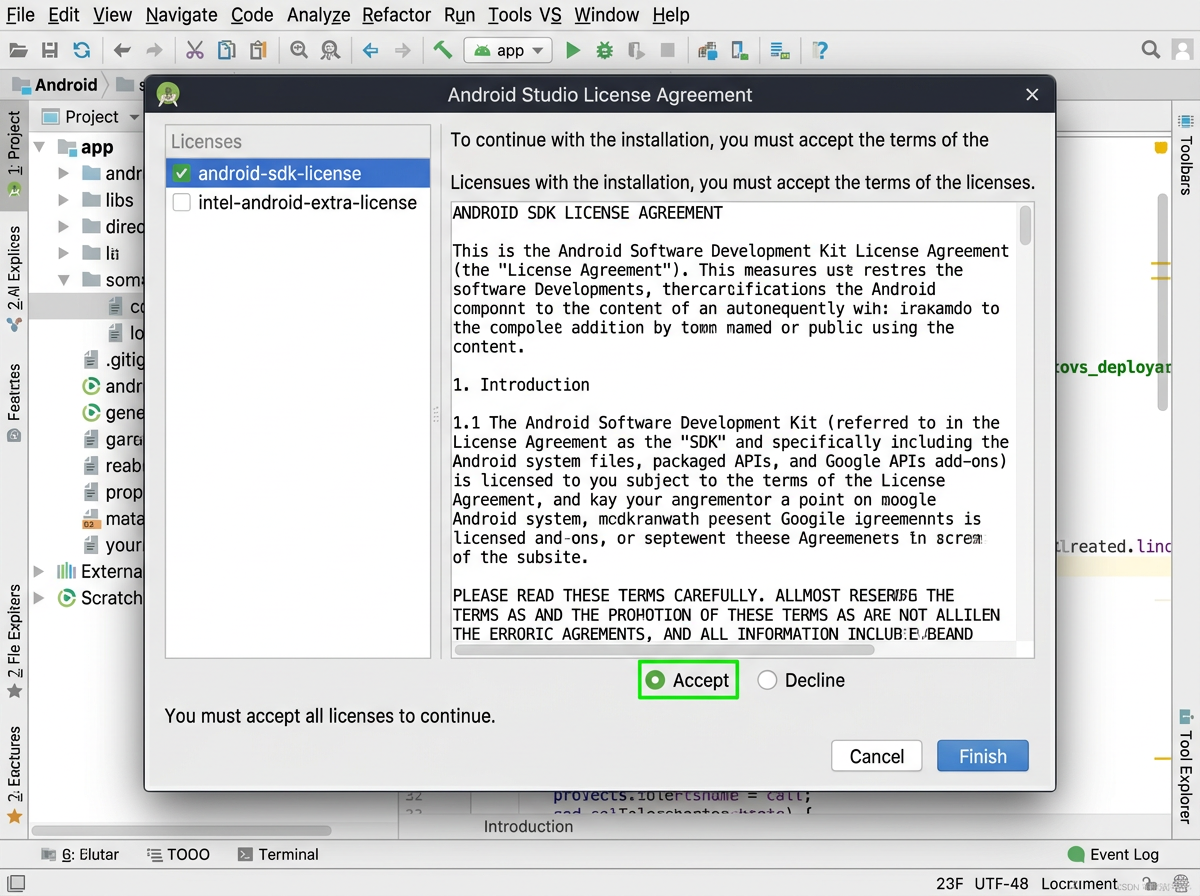Click the Cancel button
This screenshot has height=896, width=1200.
click(877, 756)
